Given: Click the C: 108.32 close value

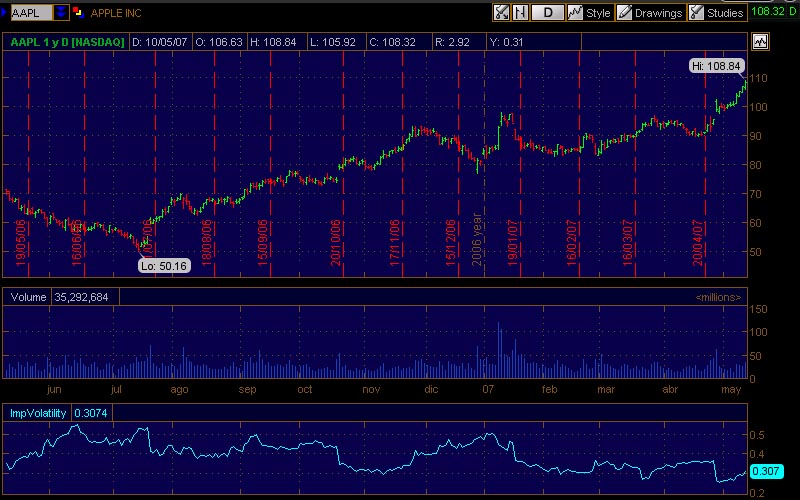Looking at the screenshot, I should click(x=392, y=42).
